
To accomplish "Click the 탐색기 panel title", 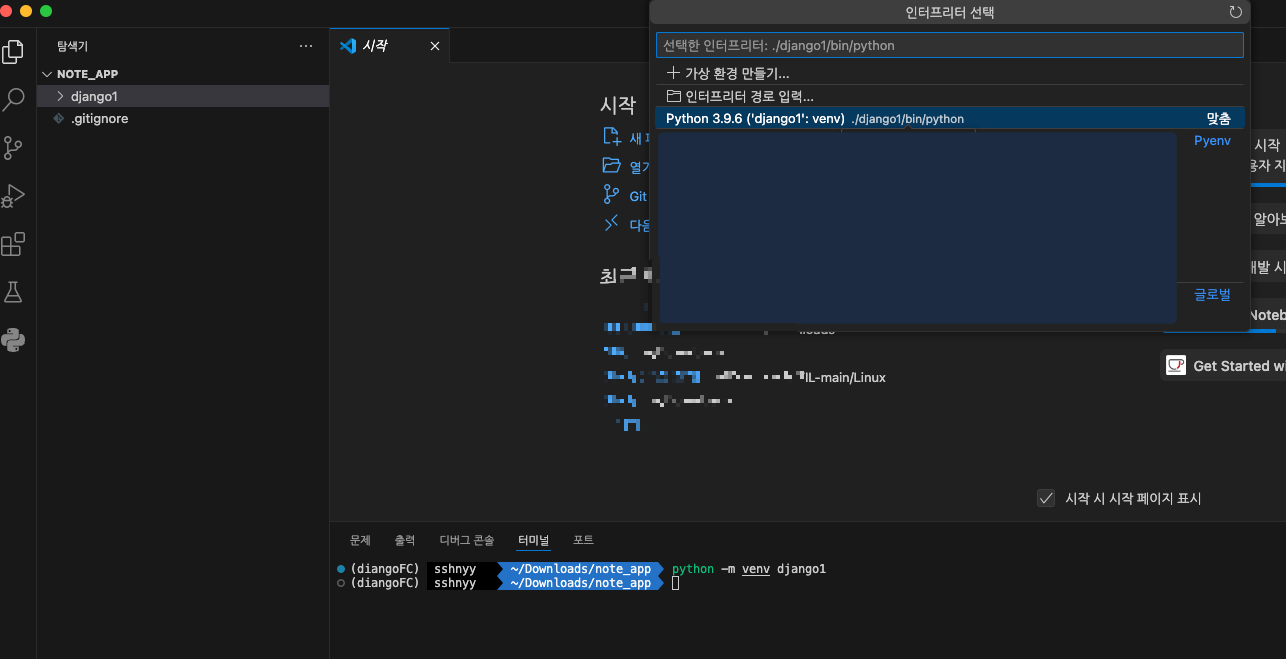I will click(x=72, y=46).
